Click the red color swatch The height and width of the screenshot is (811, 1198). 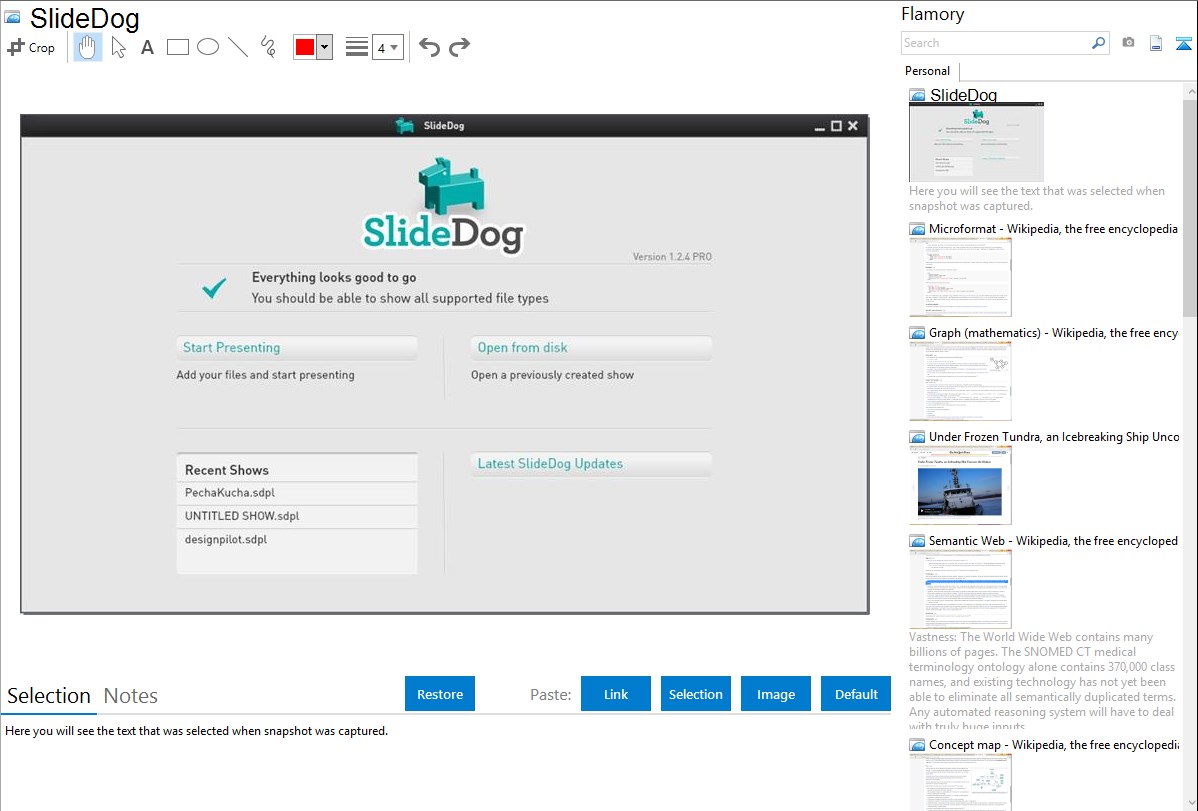click(305, 47)
